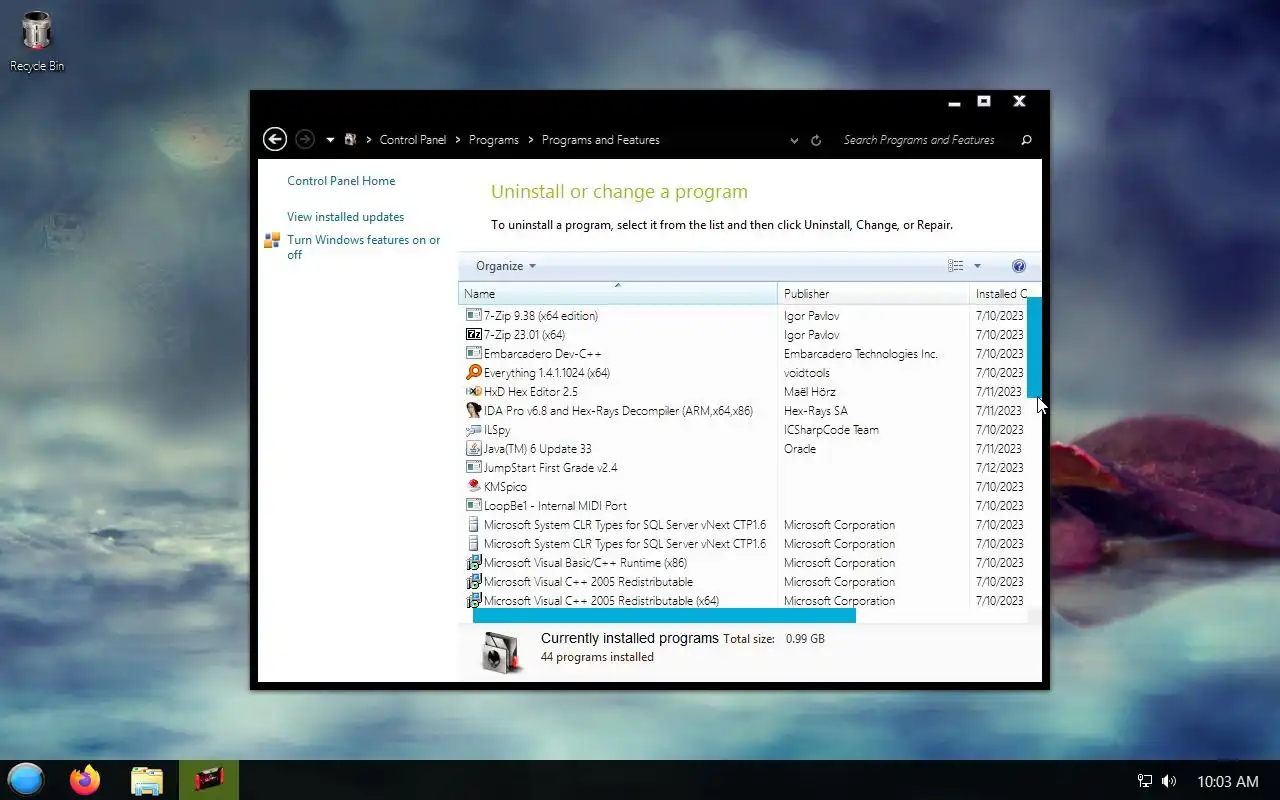The height and width of the screenshot is (800, 1280).
Task: Click publisher Embarcadero Technologies Inc.
Action: (860, 354)
